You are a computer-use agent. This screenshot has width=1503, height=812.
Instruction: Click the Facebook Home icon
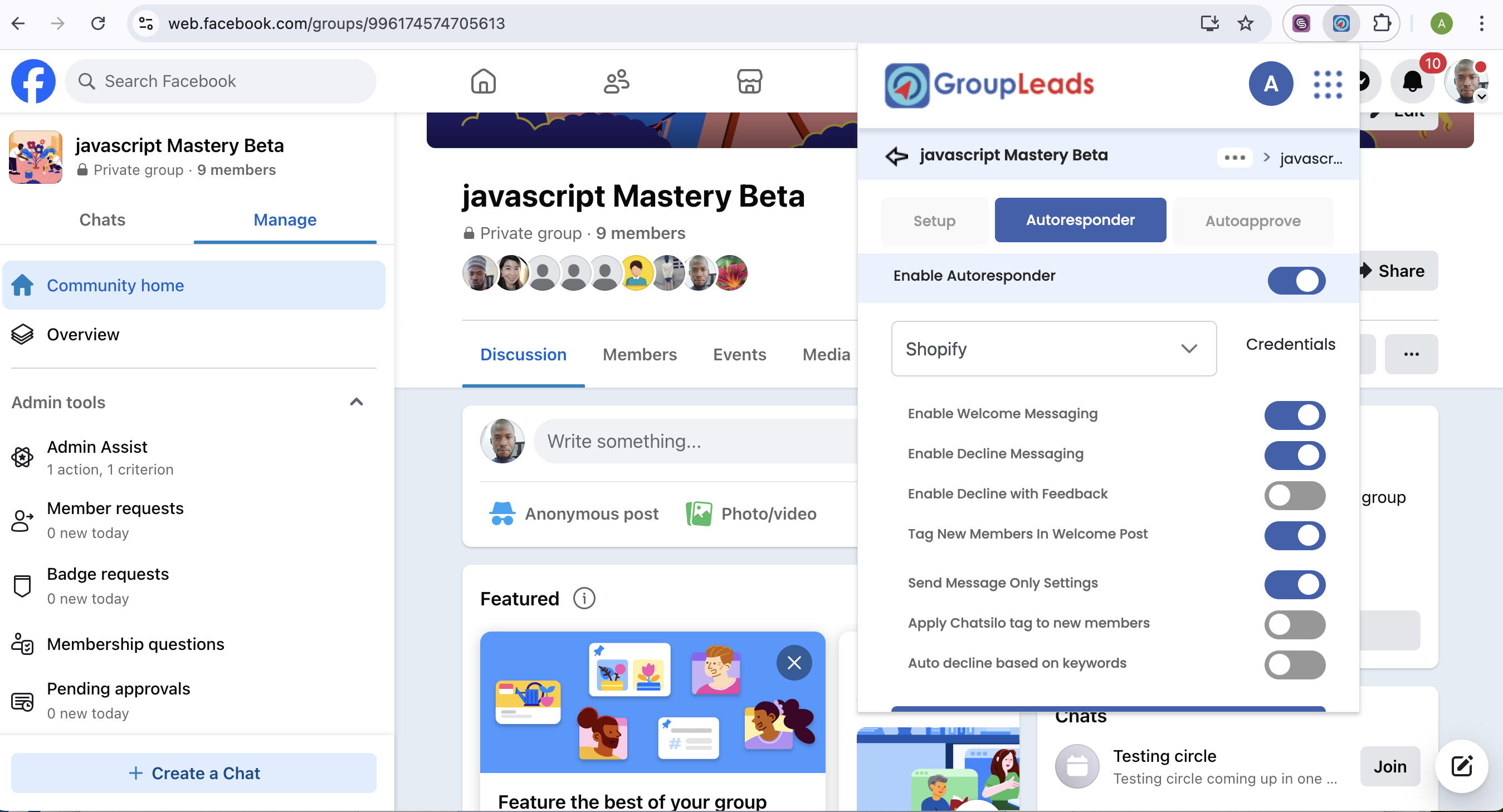[x=483, y=81]
